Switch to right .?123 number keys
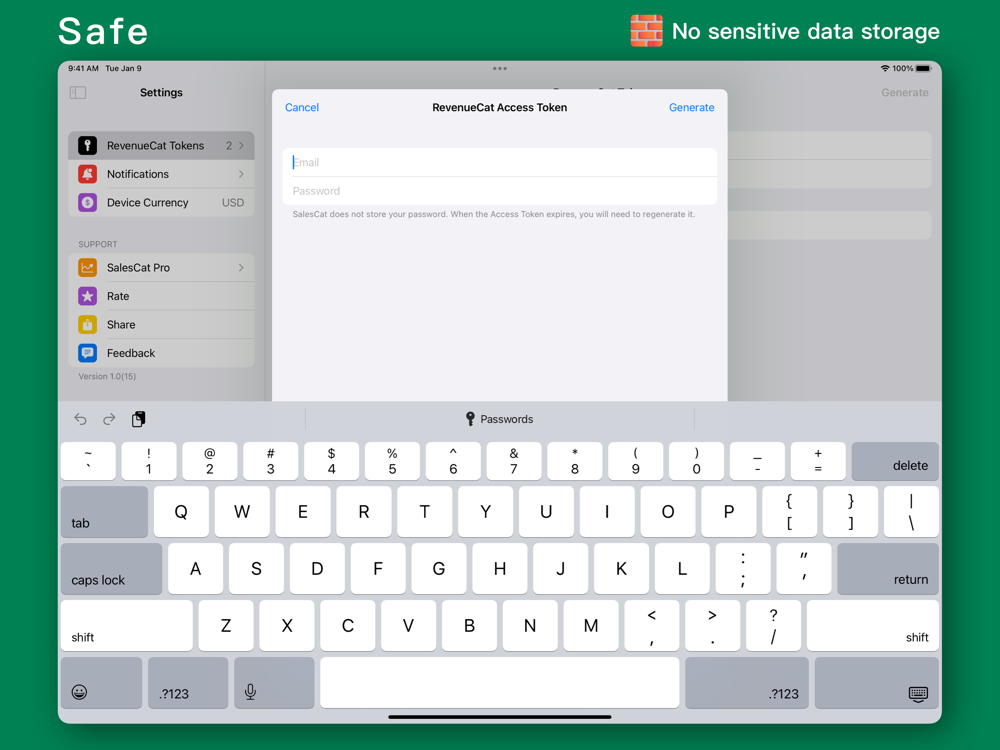 [747, 683]
